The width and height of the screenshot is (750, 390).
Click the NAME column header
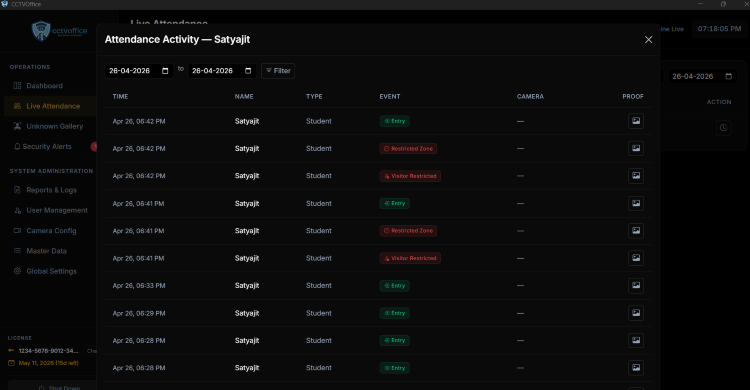pos(244,97)
